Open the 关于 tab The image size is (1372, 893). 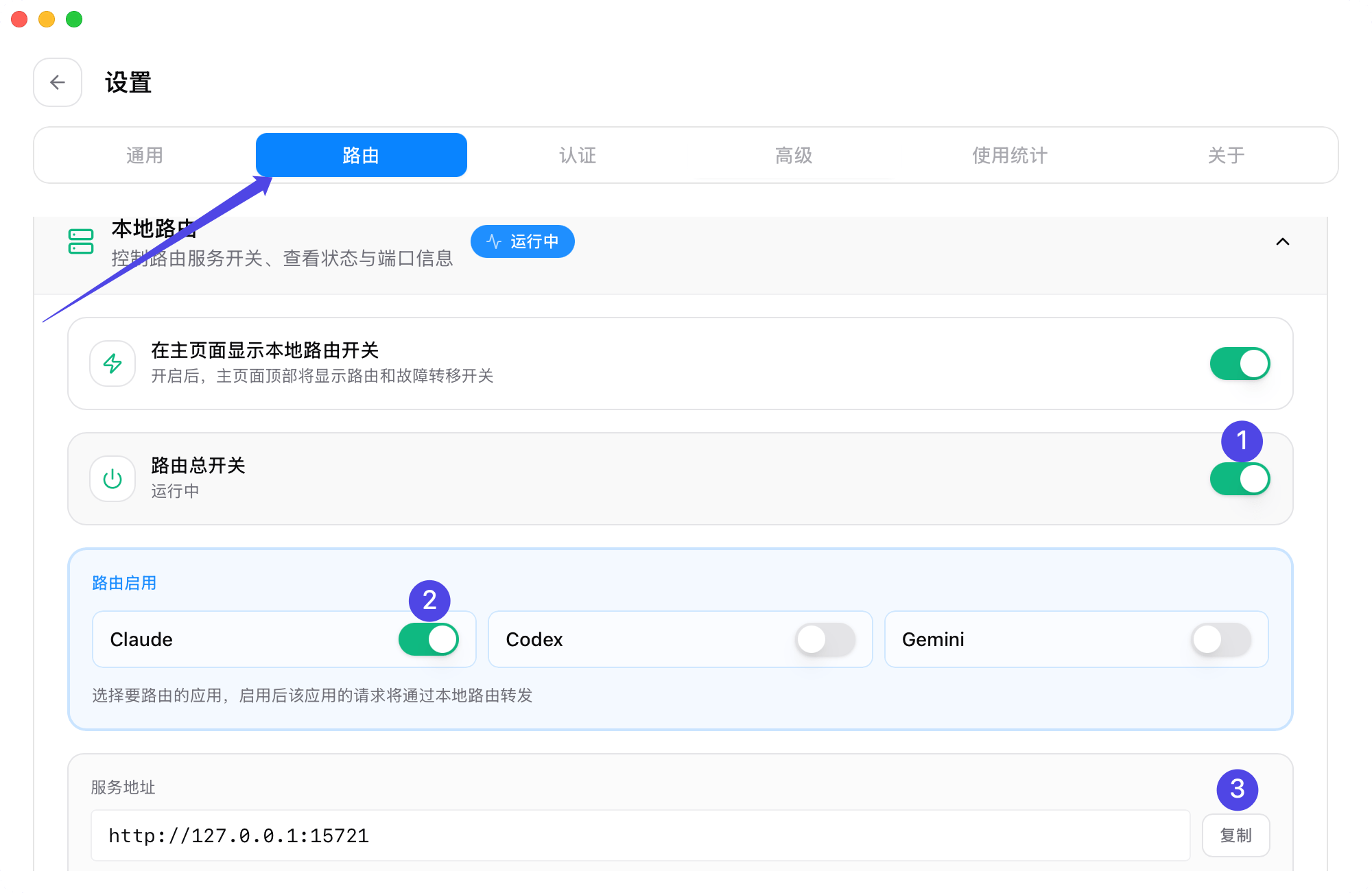(1227, 155)
